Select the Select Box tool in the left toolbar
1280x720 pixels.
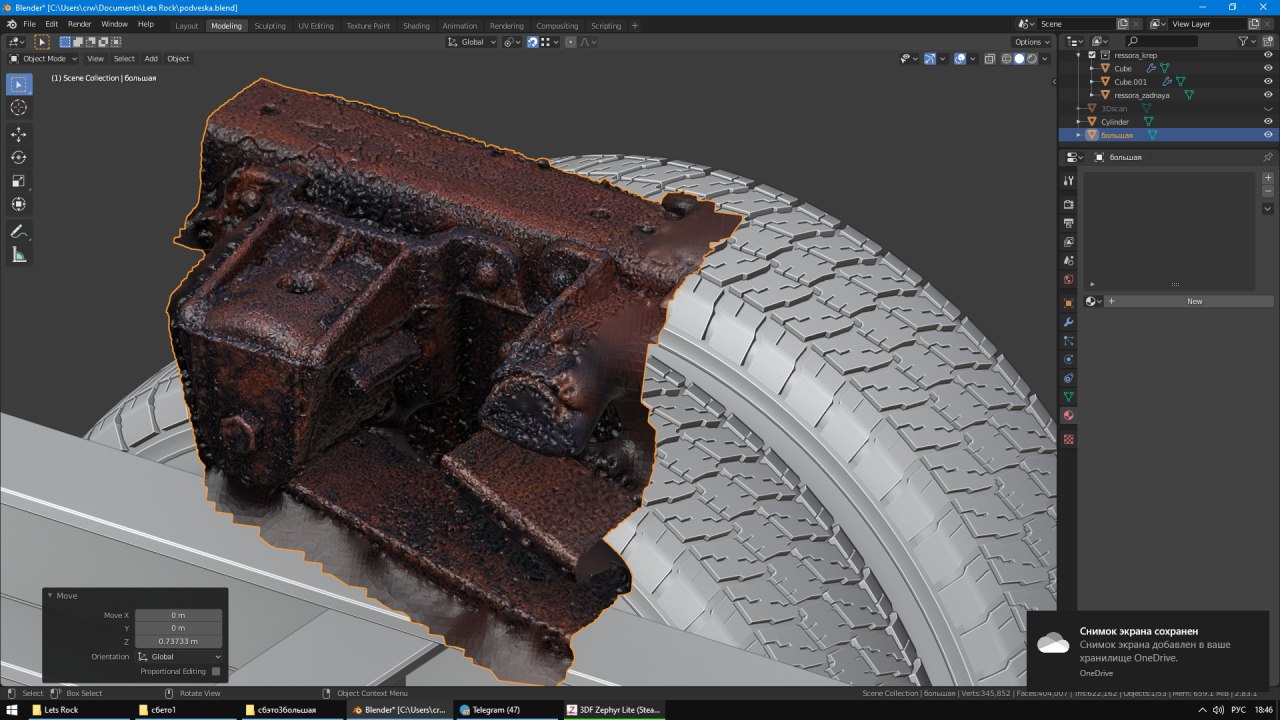pos(19,84)
